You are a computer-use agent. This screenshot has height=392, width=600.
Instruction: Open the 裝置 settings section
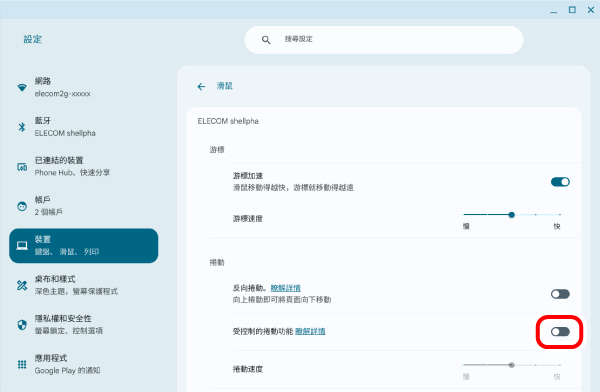83,246
